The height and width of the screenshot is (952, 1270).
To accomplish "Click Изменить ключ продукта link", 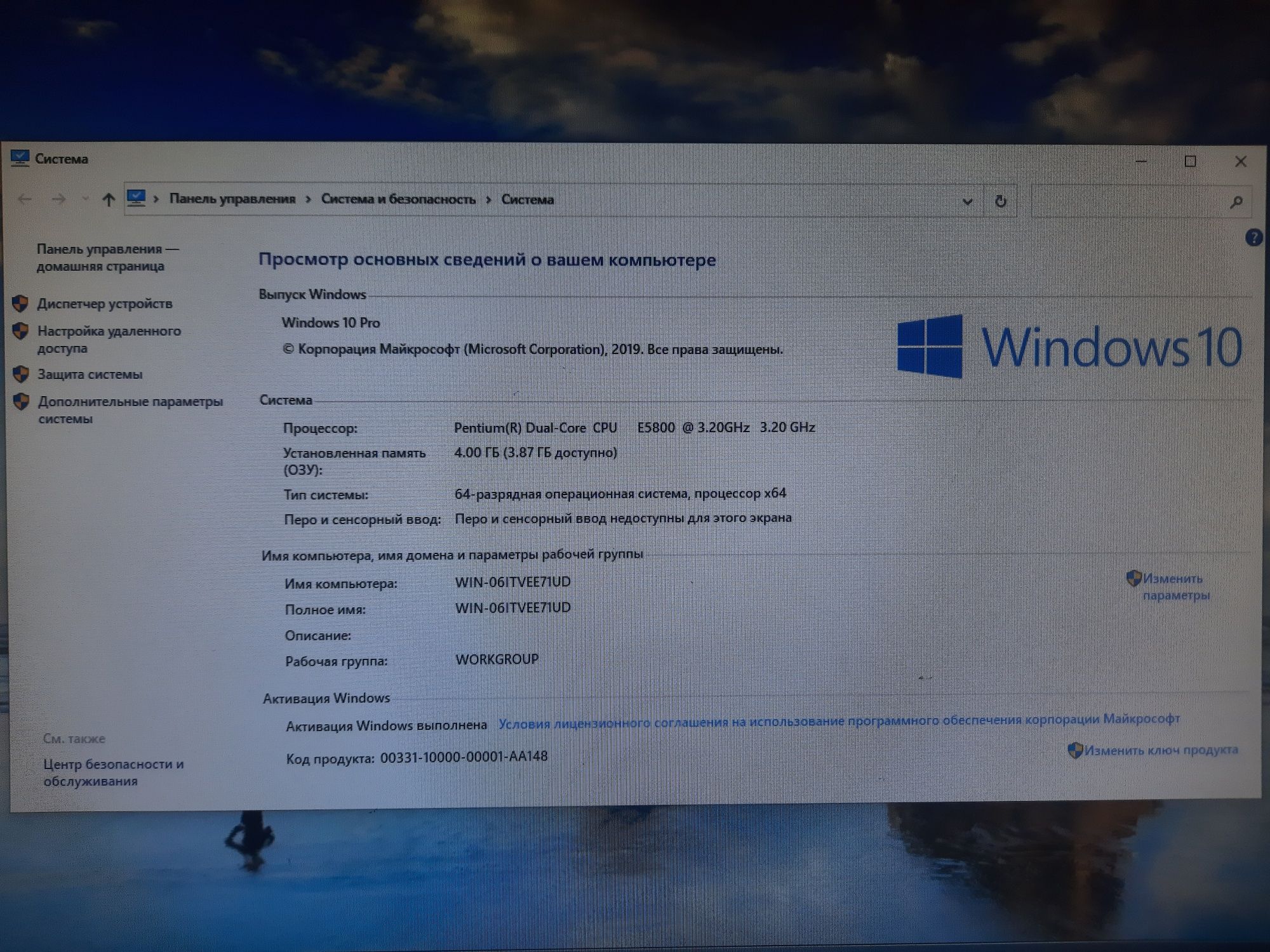I will pos(1161,750).
